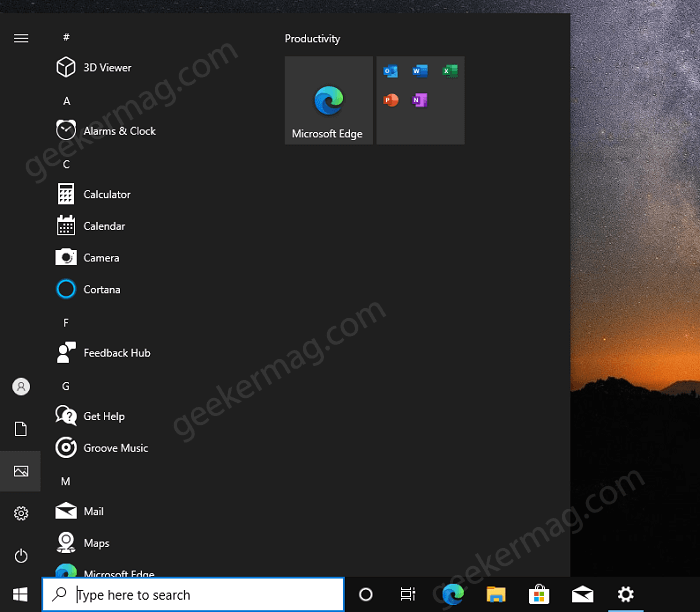
Task: Click the 'G' letter group header
Action: 66,386
